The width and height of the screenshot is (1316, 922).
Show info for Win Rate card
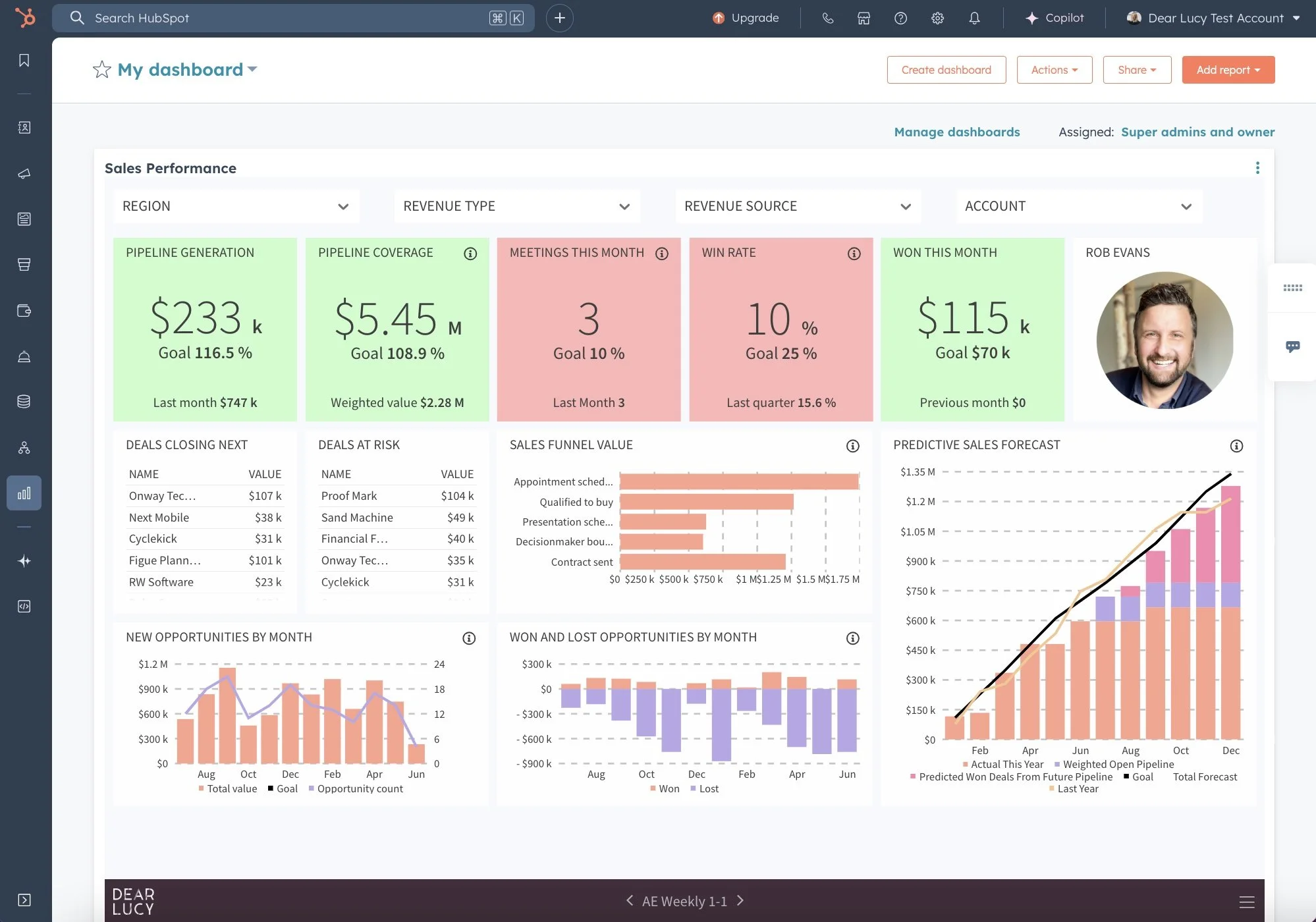point(854,254)
